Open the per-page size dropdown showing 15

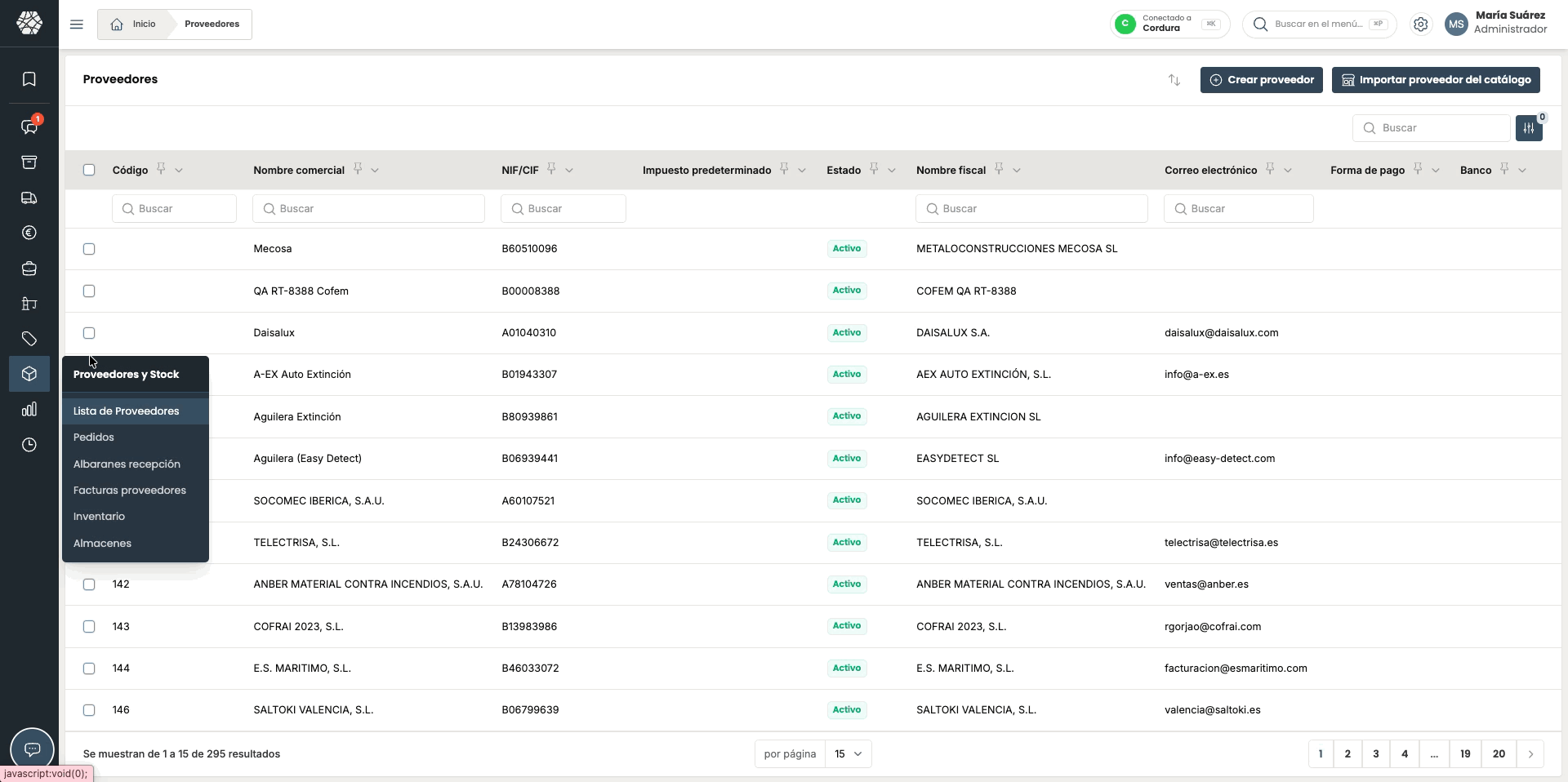pyautogui.click(x=849, y=753)
